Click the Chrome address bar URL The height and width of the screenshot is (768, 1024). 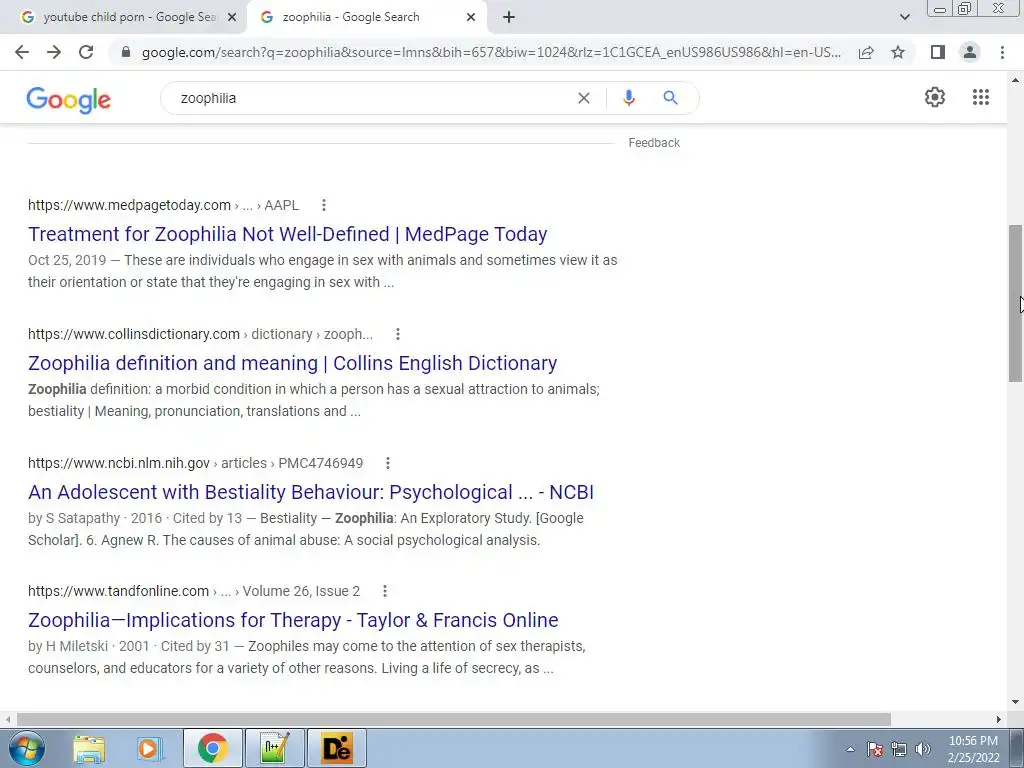[491, 52]
